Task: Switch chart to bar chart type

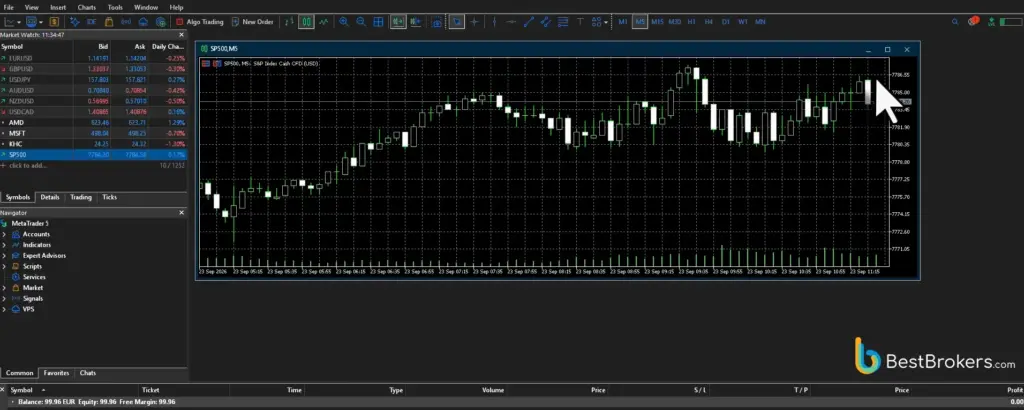Action: [290, 22]
